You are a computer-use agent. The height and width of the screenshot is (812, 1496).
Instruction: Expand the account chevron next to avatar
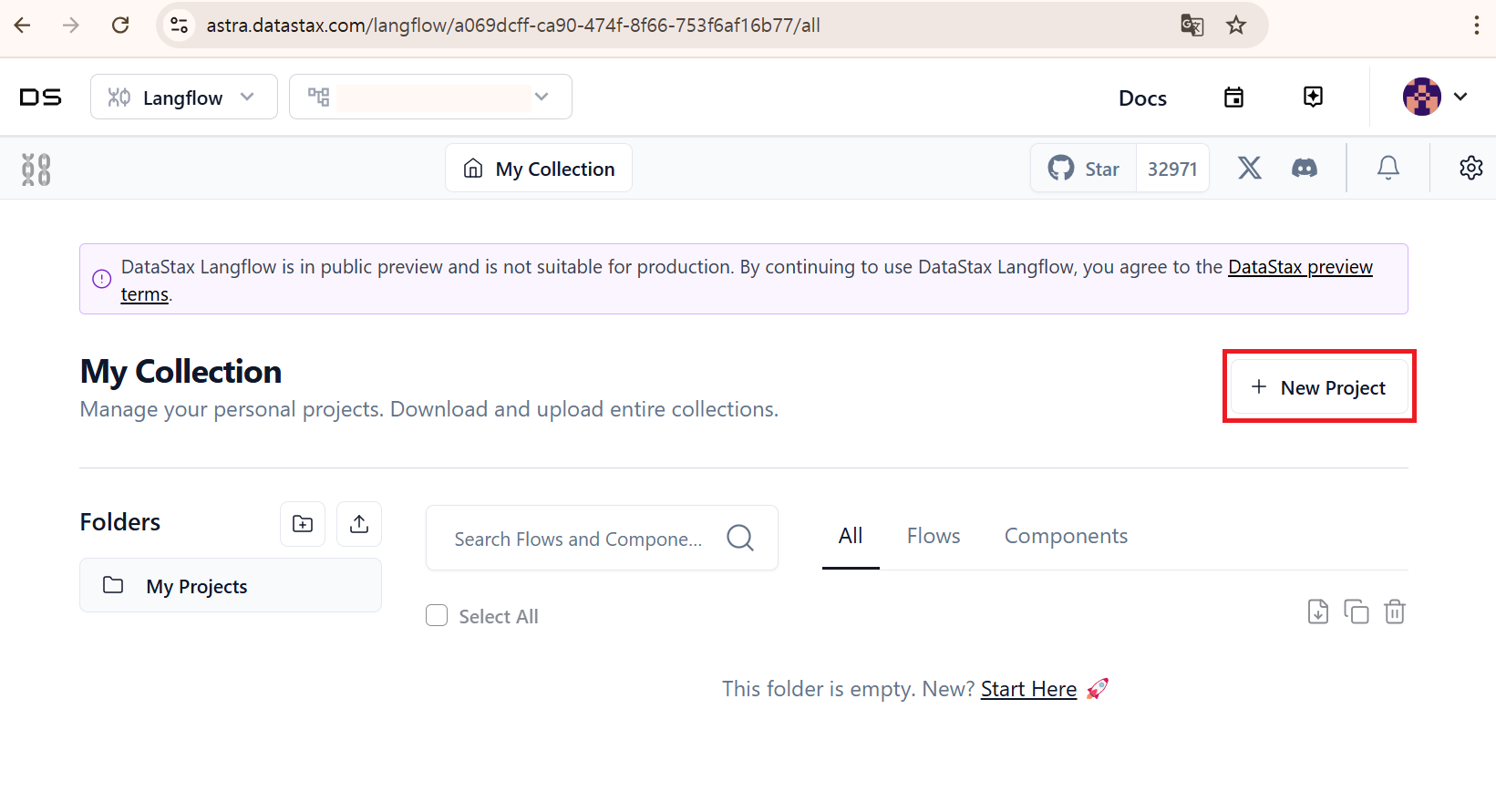(x=1460, y=97)
